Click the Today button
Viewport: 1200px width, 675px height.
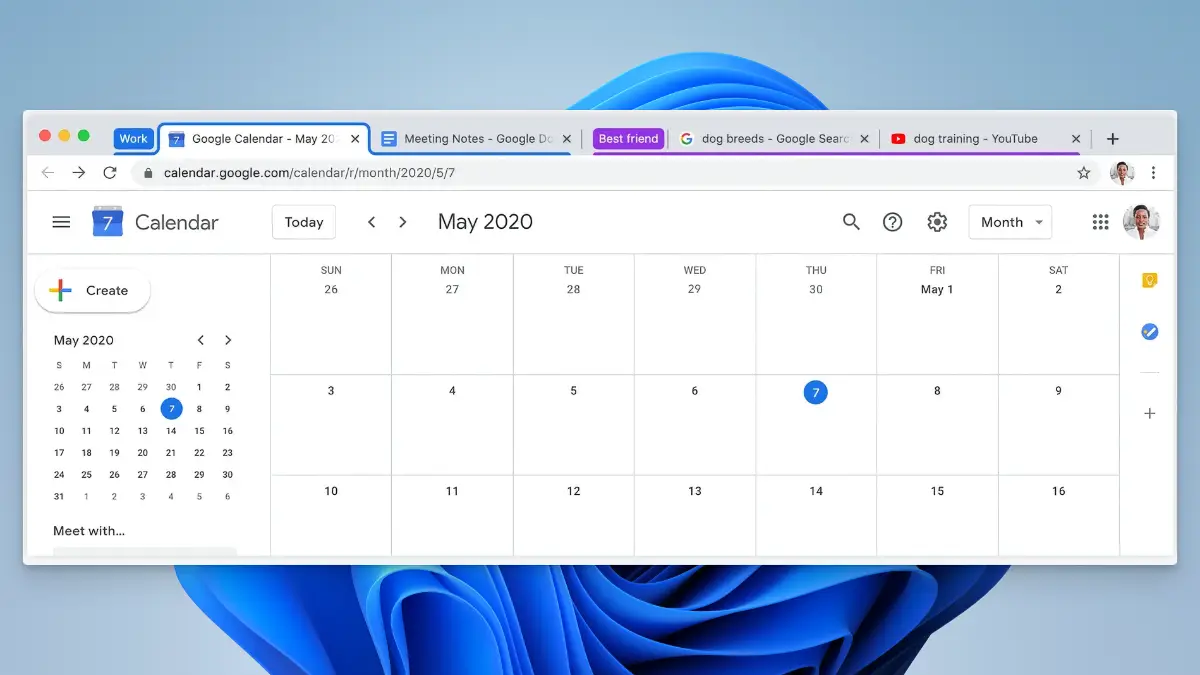pos(304,222)
